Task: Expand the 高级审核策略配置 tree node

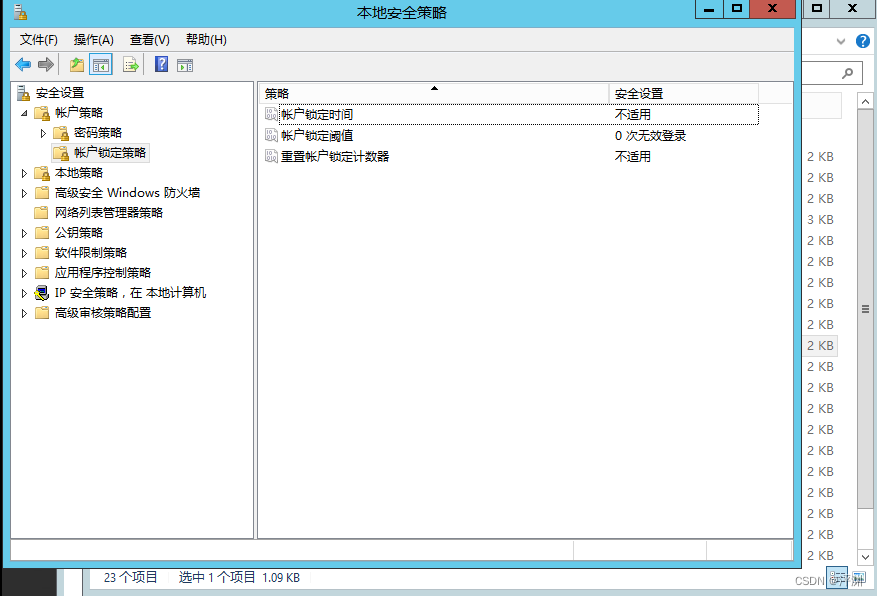Action: pos(24,313)
